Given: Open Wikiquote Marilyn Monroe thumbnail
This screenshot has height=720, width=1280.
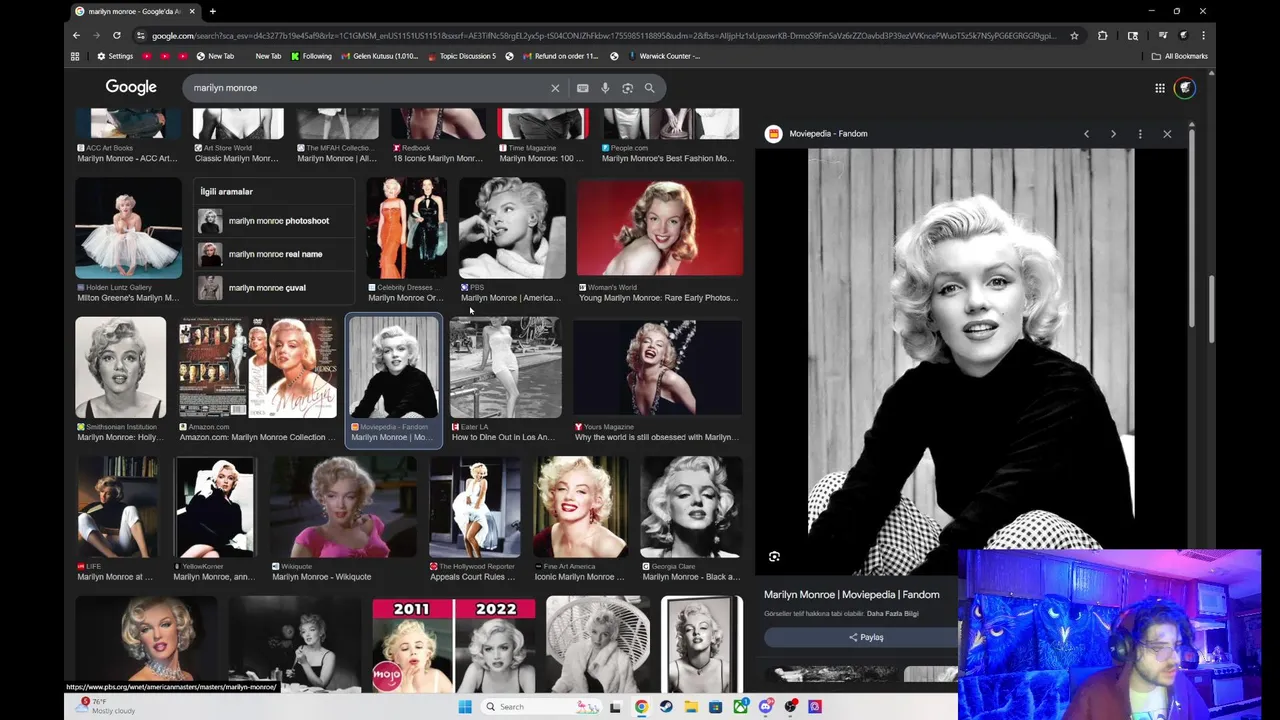Looking at the screenshot, I should (x=343, y=507).
